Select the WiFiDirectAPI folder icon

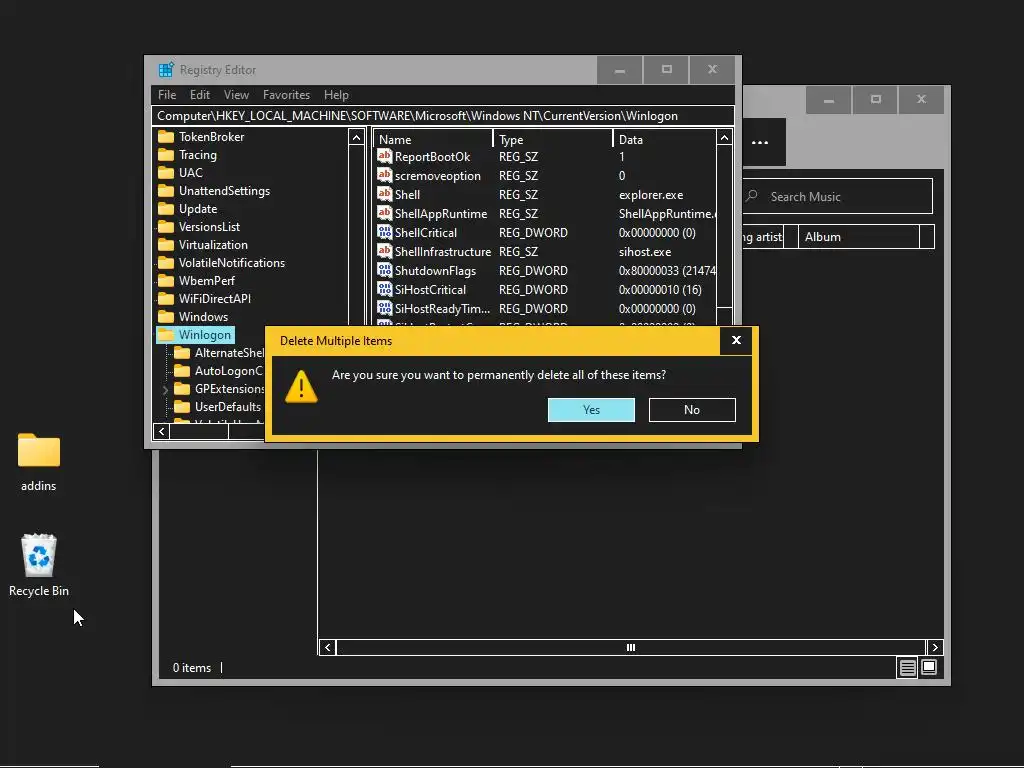pyautogui.click(x=167, y=298)
